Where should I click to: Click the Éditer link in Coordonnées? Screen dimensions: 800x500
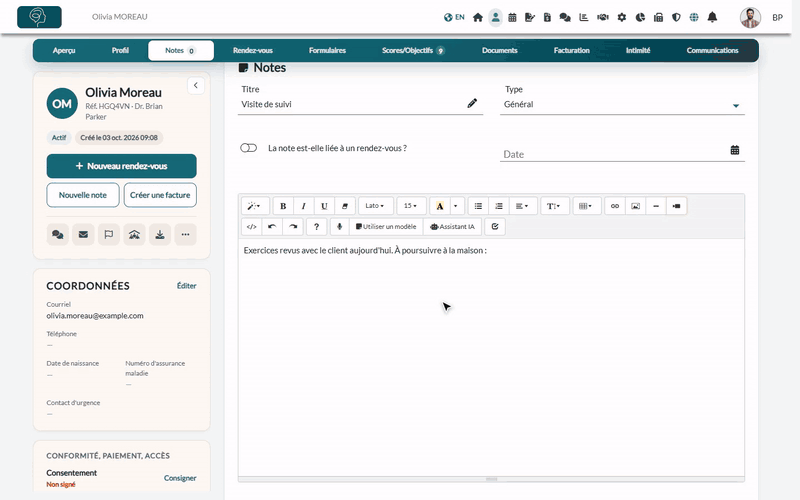click(x=186, y=286)
